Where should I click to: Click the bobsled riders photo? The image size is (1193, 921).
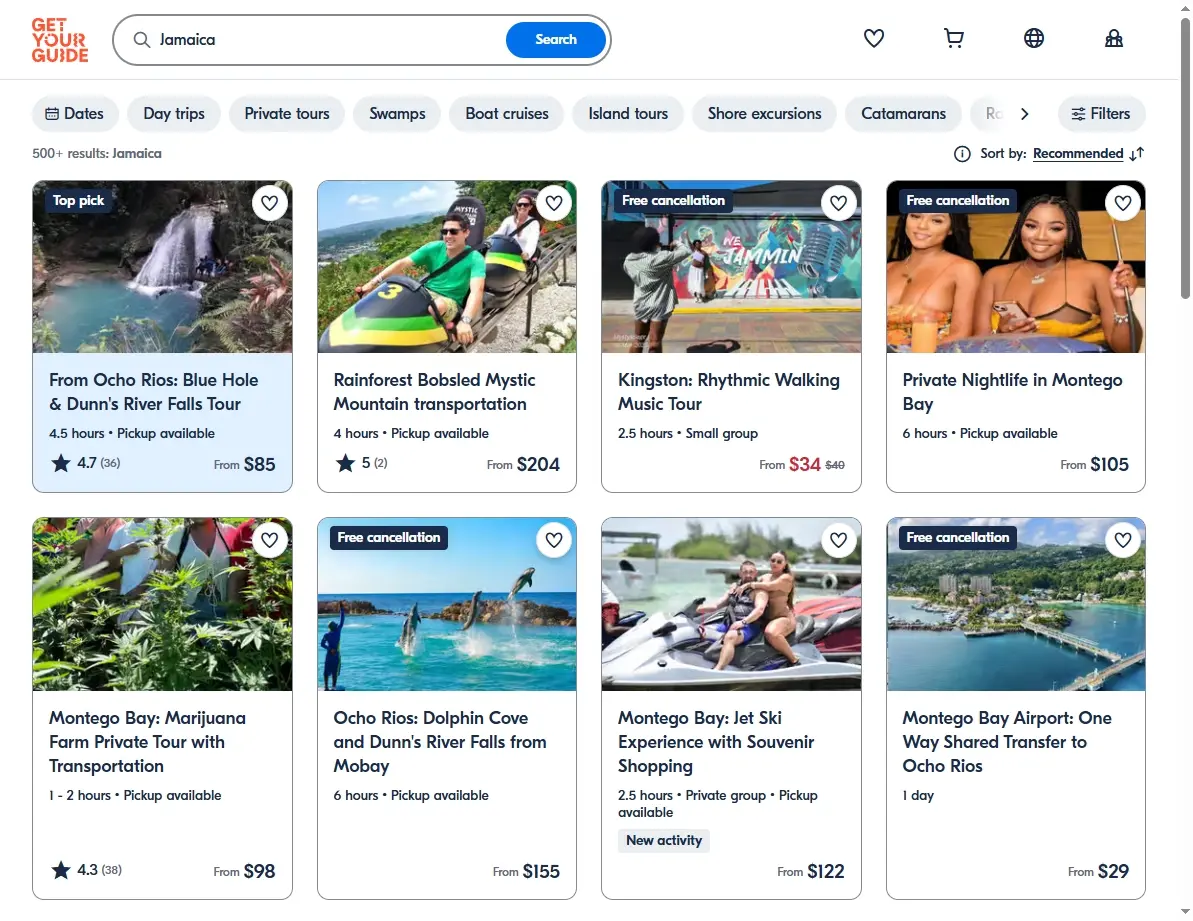pos(447,267)
